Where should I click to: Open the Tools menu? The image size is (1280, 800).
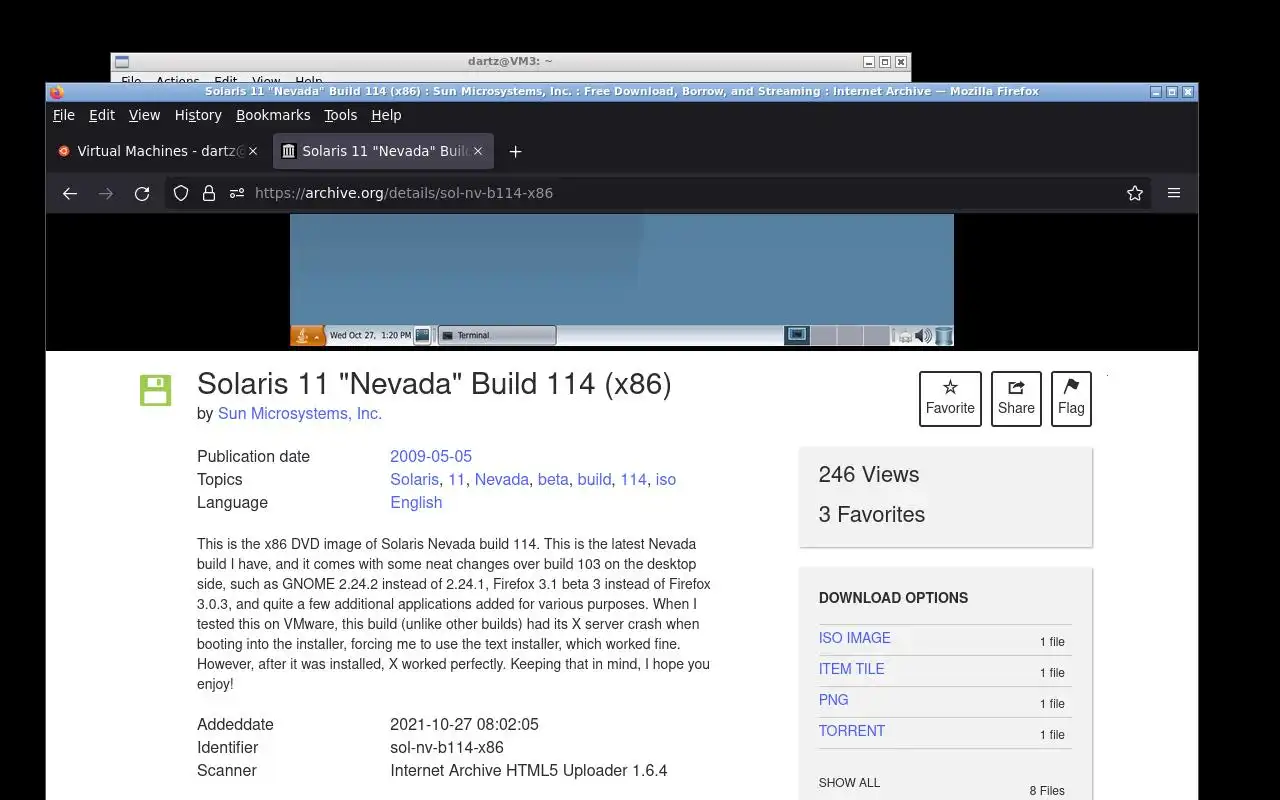(x=341, y=115)
